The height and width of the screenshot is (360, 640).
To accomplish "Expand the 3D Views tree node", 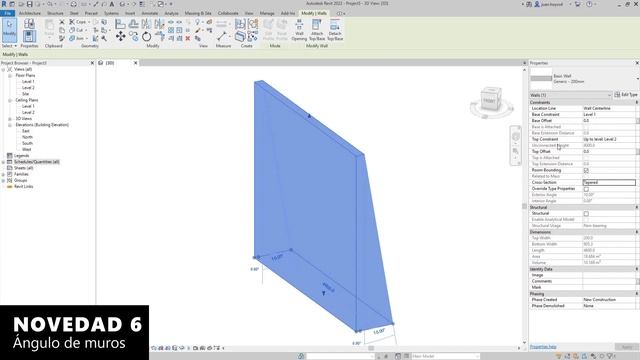I will click(x=10, y=119).
